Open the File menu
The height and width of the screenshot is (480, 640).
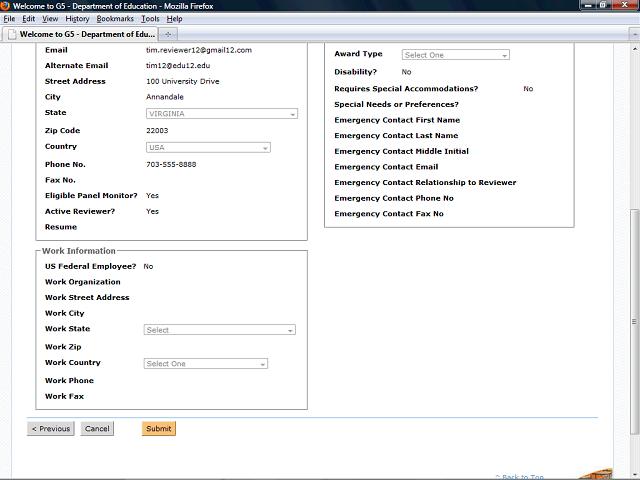point(10,19)
